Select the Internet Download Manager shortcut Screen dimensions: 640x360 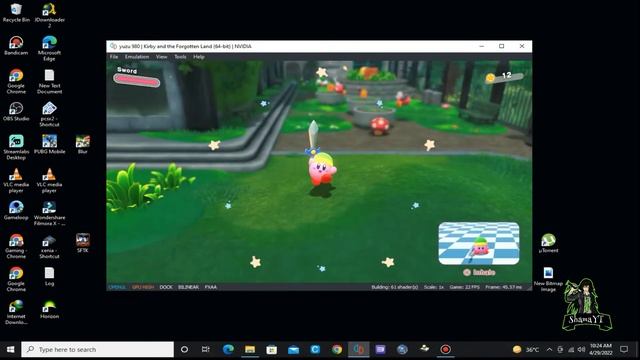16,312
